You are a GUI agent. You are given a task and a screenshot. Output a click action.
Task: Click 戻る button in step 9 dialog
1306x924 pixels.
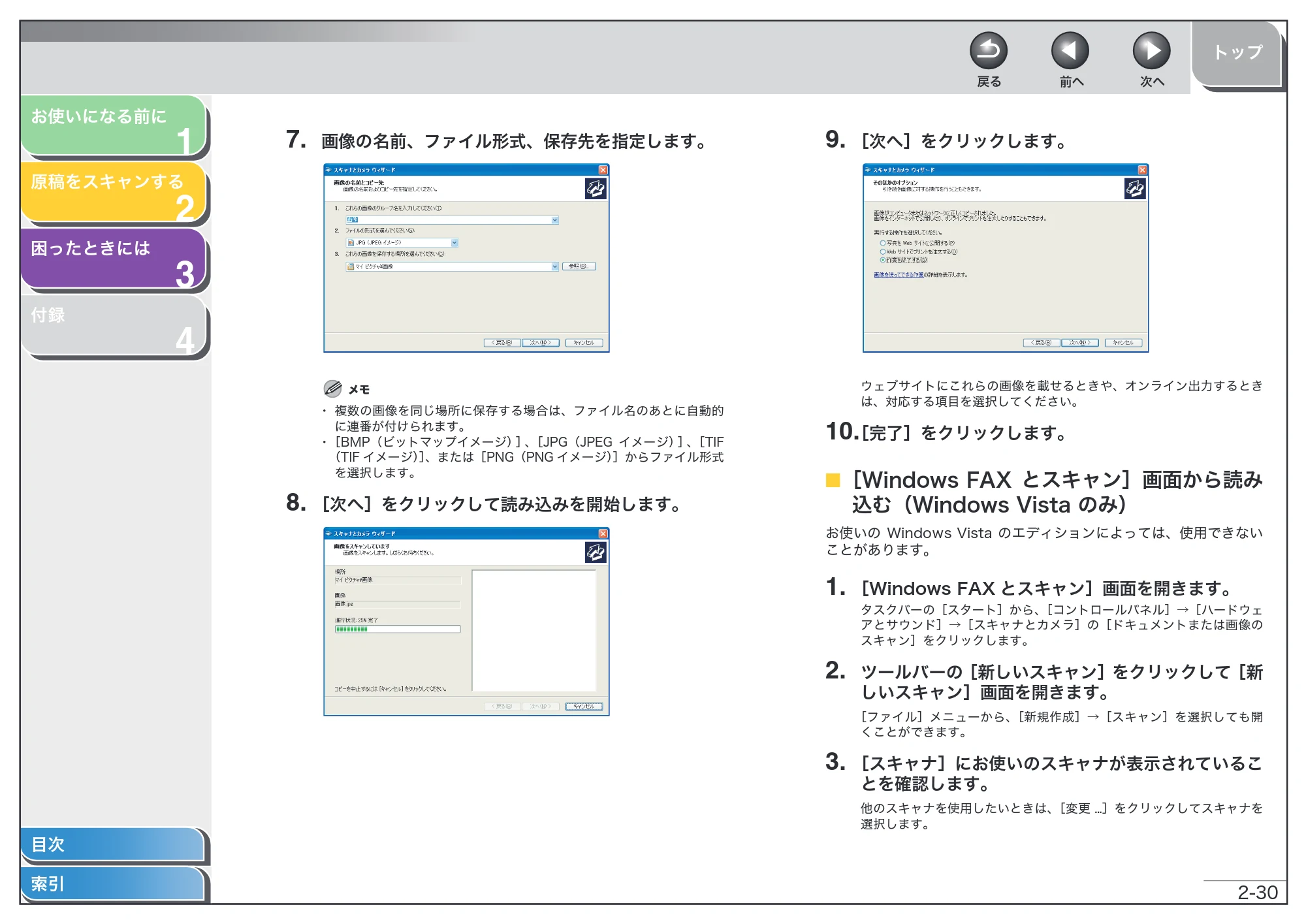(x=1041, y=343)
